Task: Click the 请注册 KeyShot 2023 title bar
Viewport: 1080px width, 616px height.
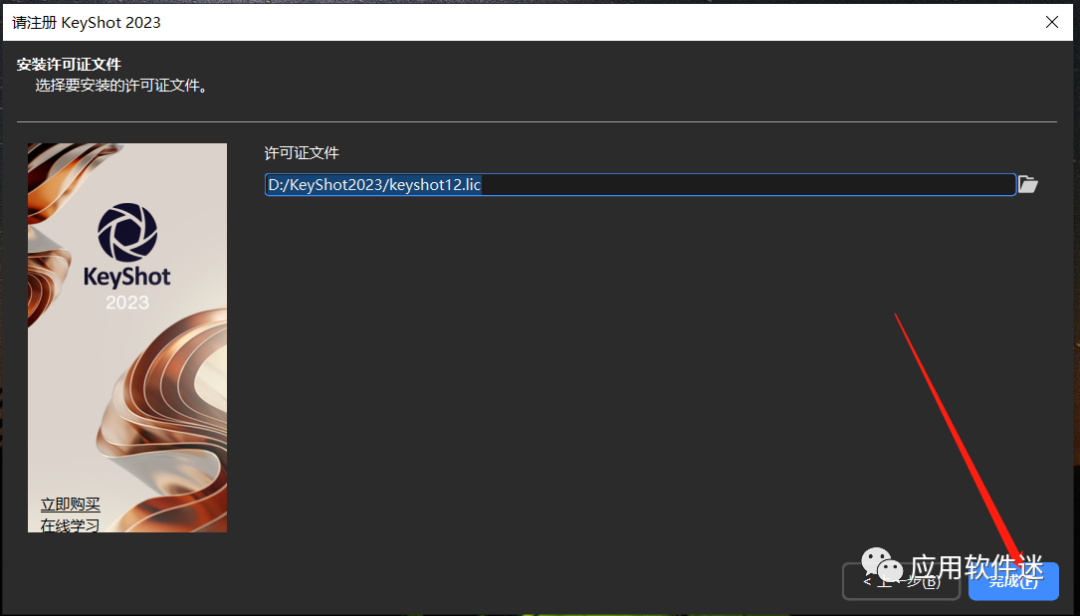Action: point(87,21)
